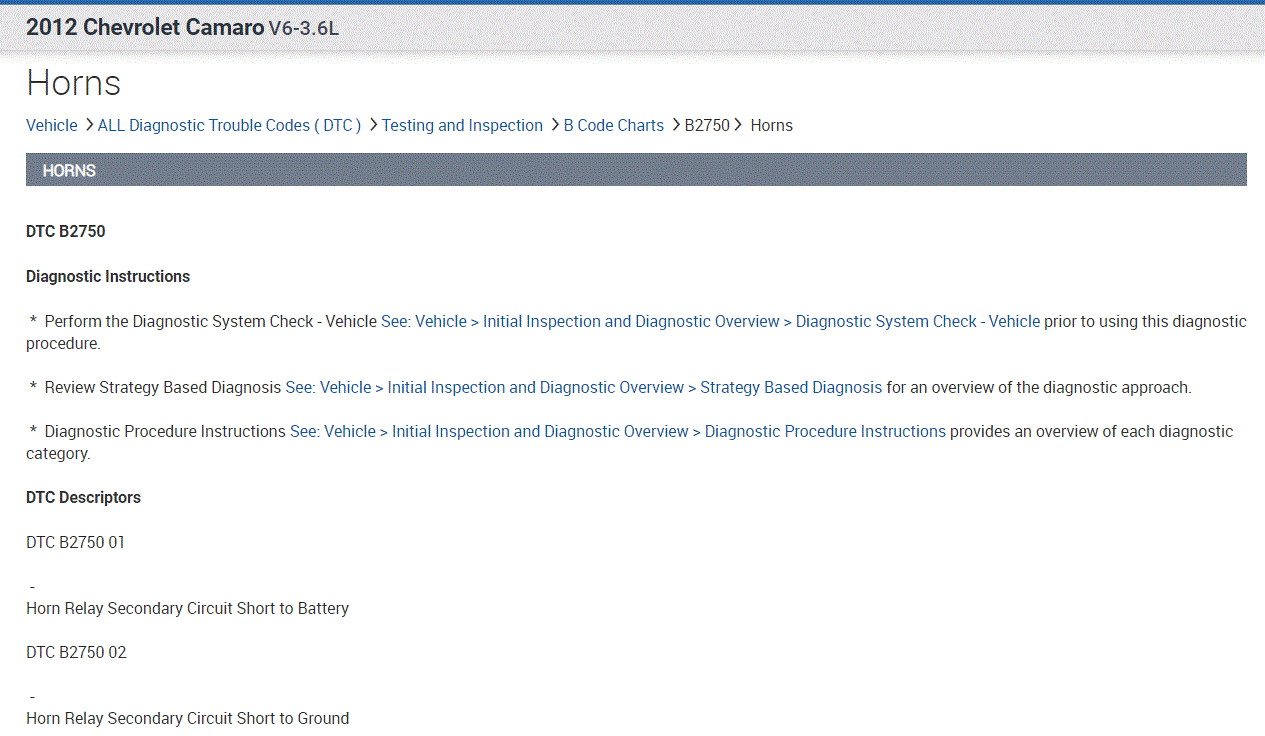Navigate to B Code Charts breadcrumb
The height and width of the screenshot is (736, 1265).
(x=613, y=125)
